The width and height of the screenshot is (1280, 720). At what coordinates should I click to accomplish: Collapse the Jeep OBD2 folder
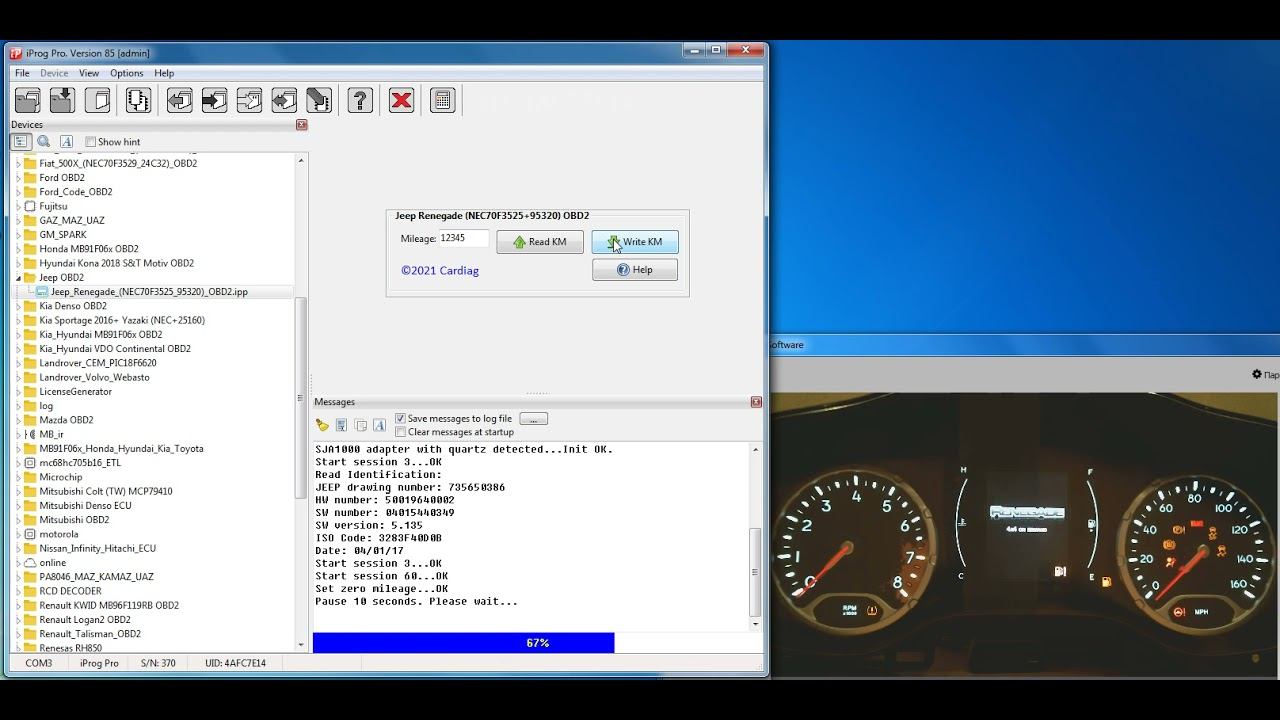(19, 278)
